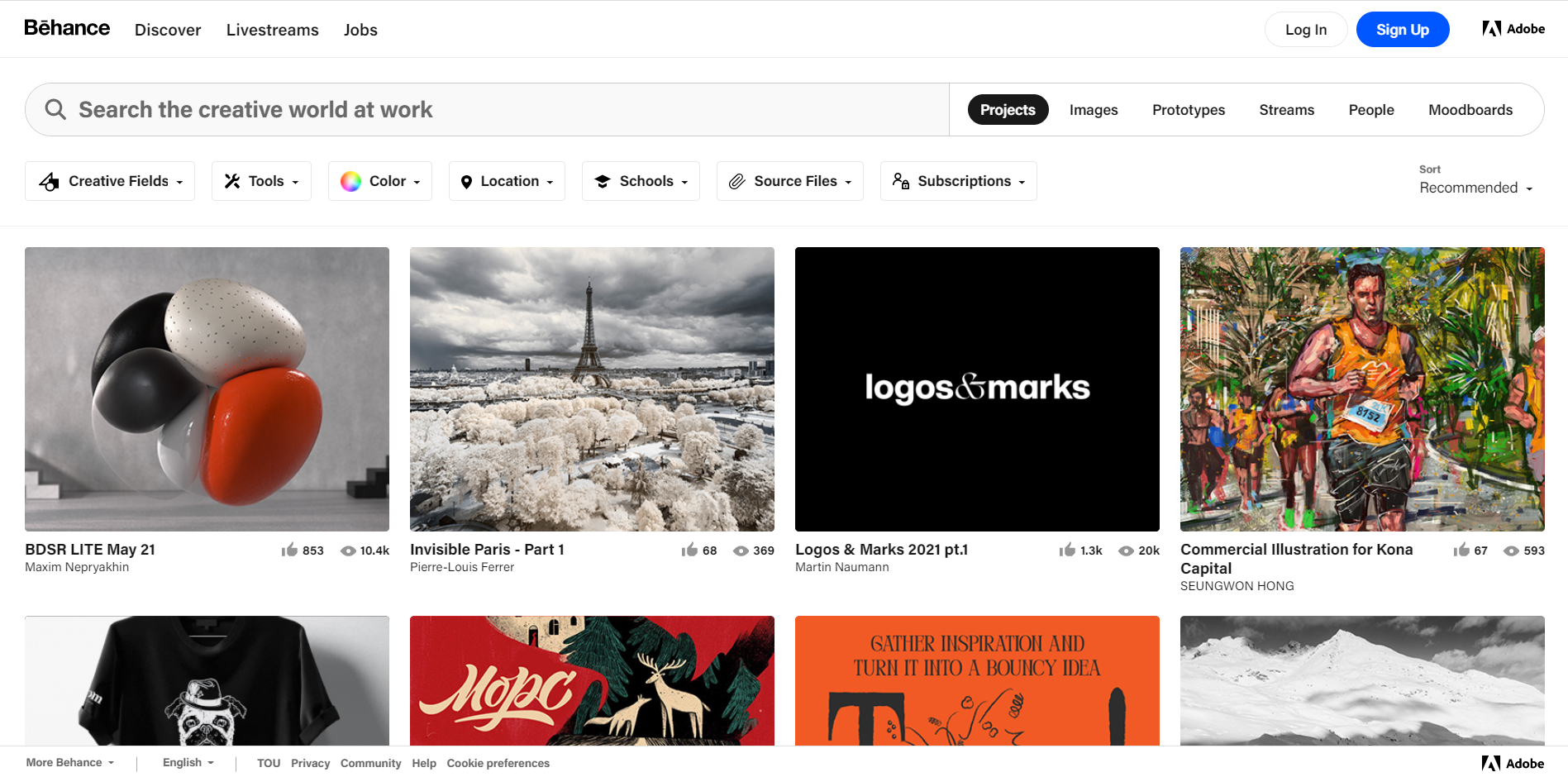This screenshot has height=777, width=1568.
Task: Click thumbs-up icon on BDSR LITE May 21
Action: [x=289, y=550]
